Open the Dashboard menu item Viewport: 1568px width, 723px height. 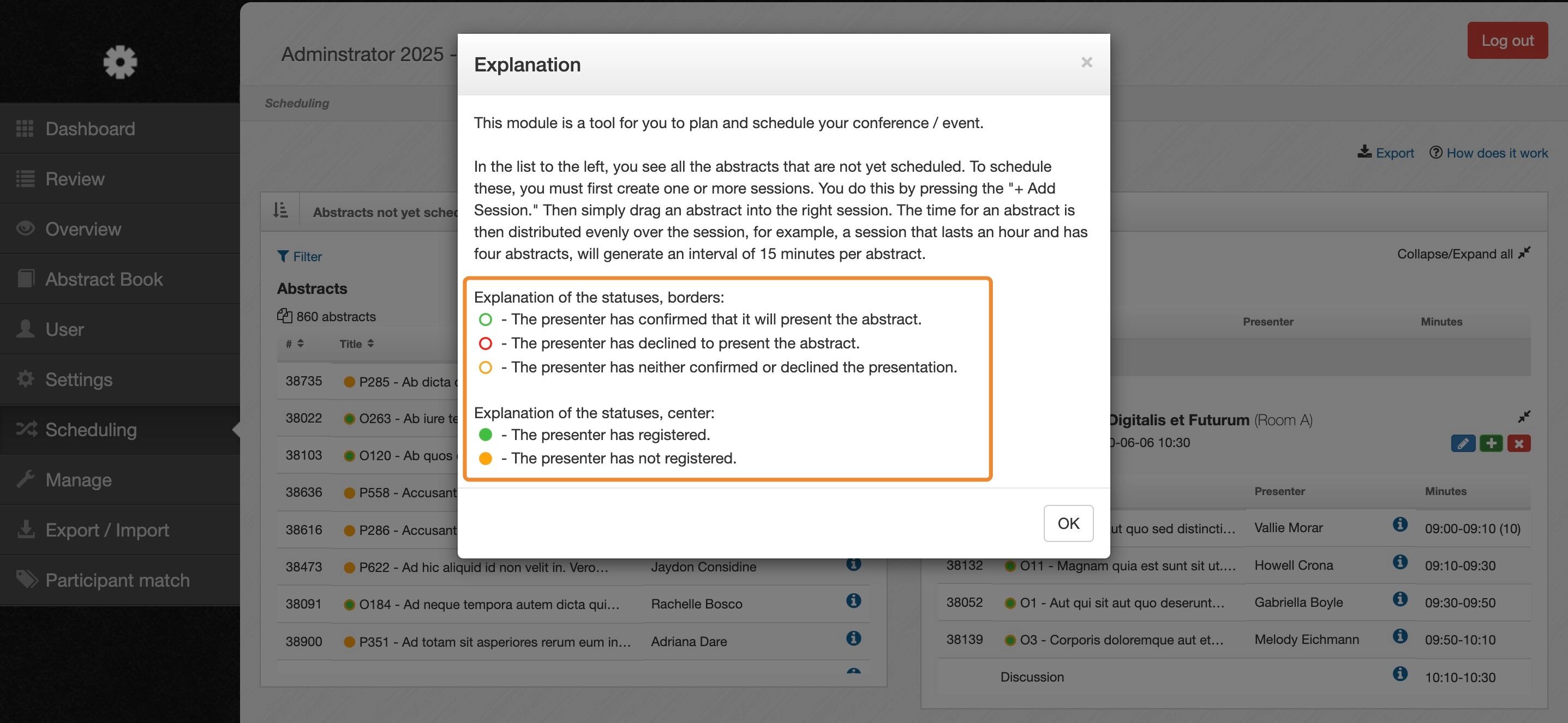[90, 128]
